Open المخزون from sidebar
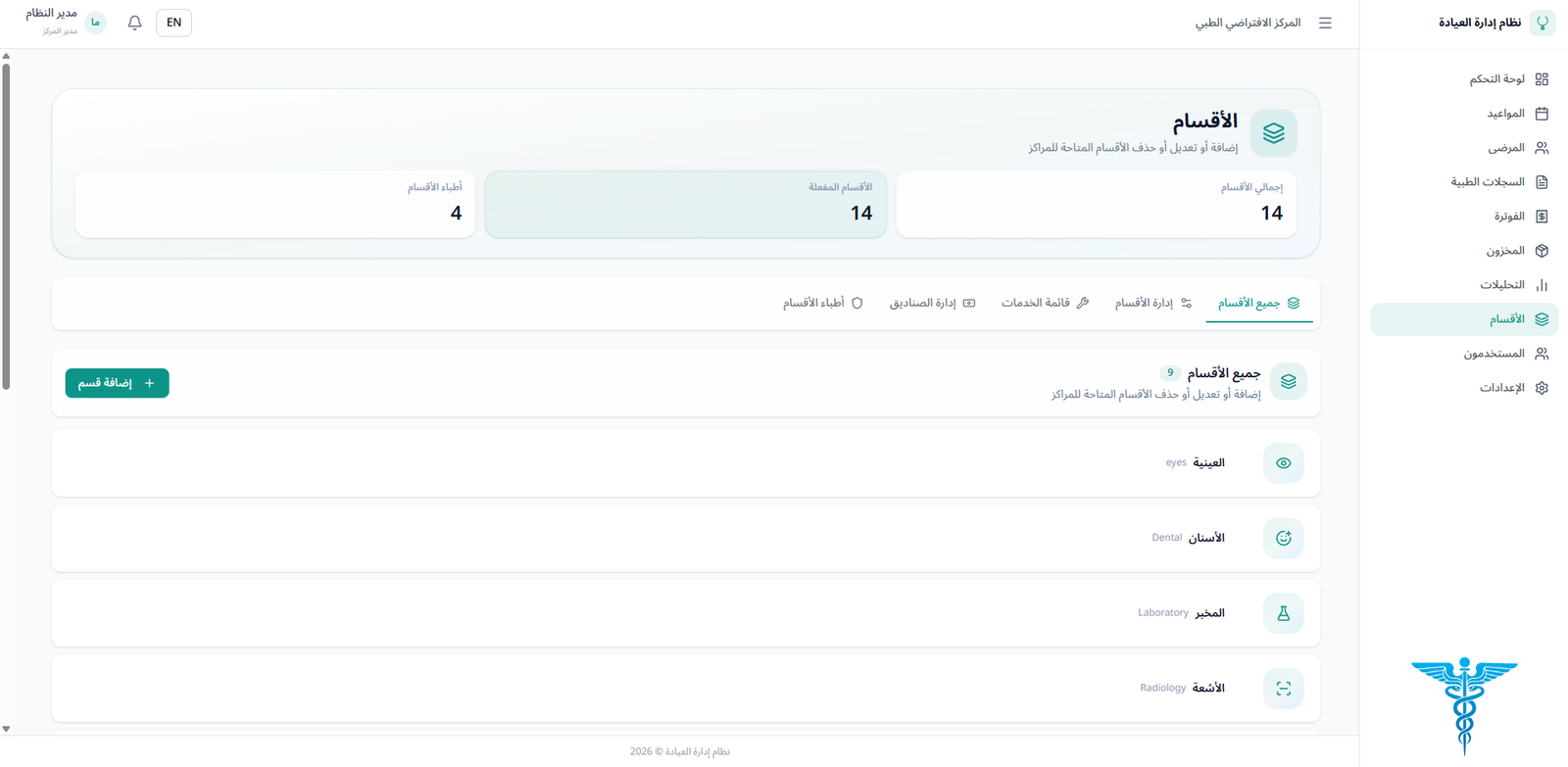1568x767 pixels. [x=1464, y=251]
